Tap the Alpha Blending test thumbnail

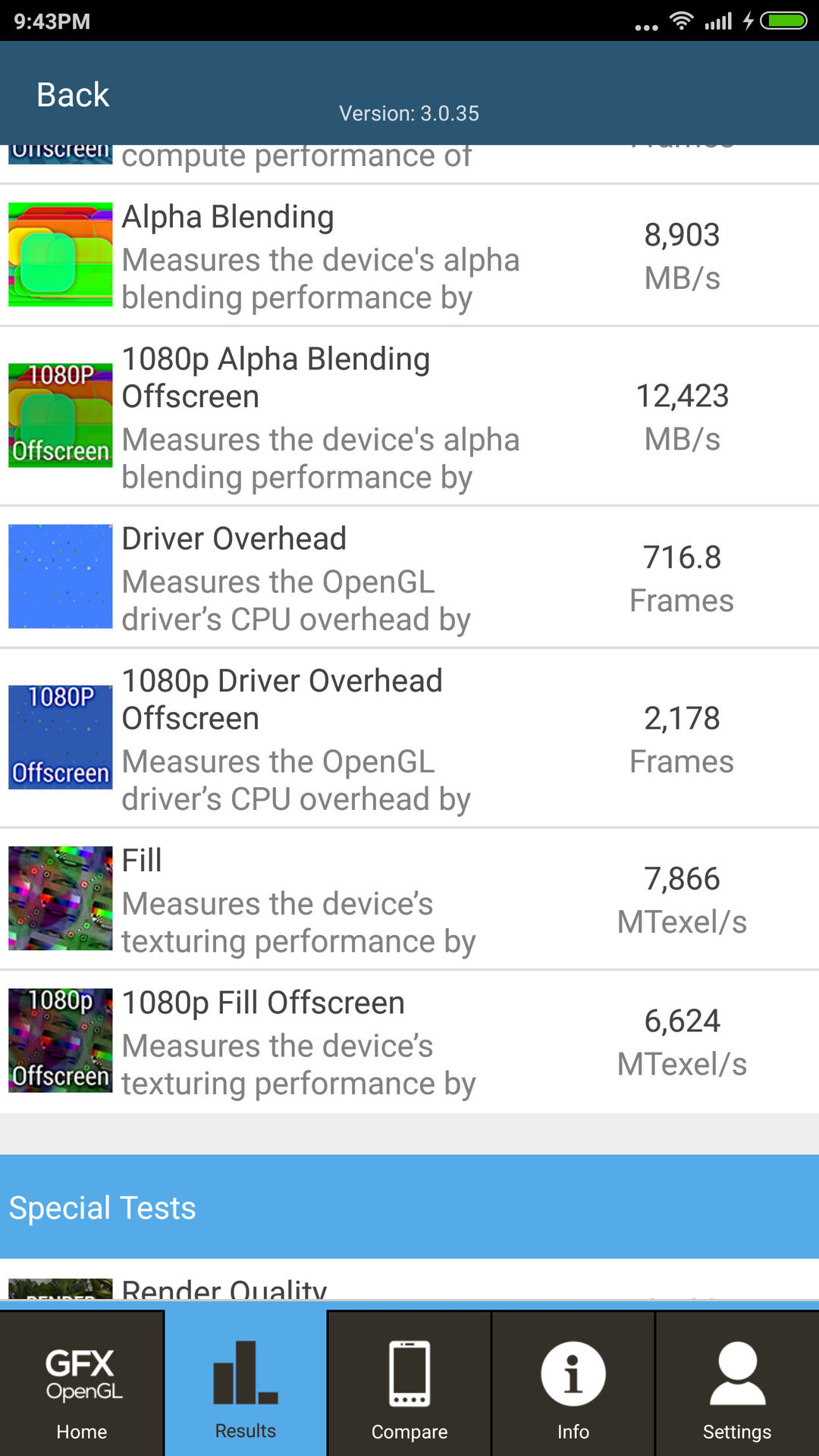tap(61, 255)
